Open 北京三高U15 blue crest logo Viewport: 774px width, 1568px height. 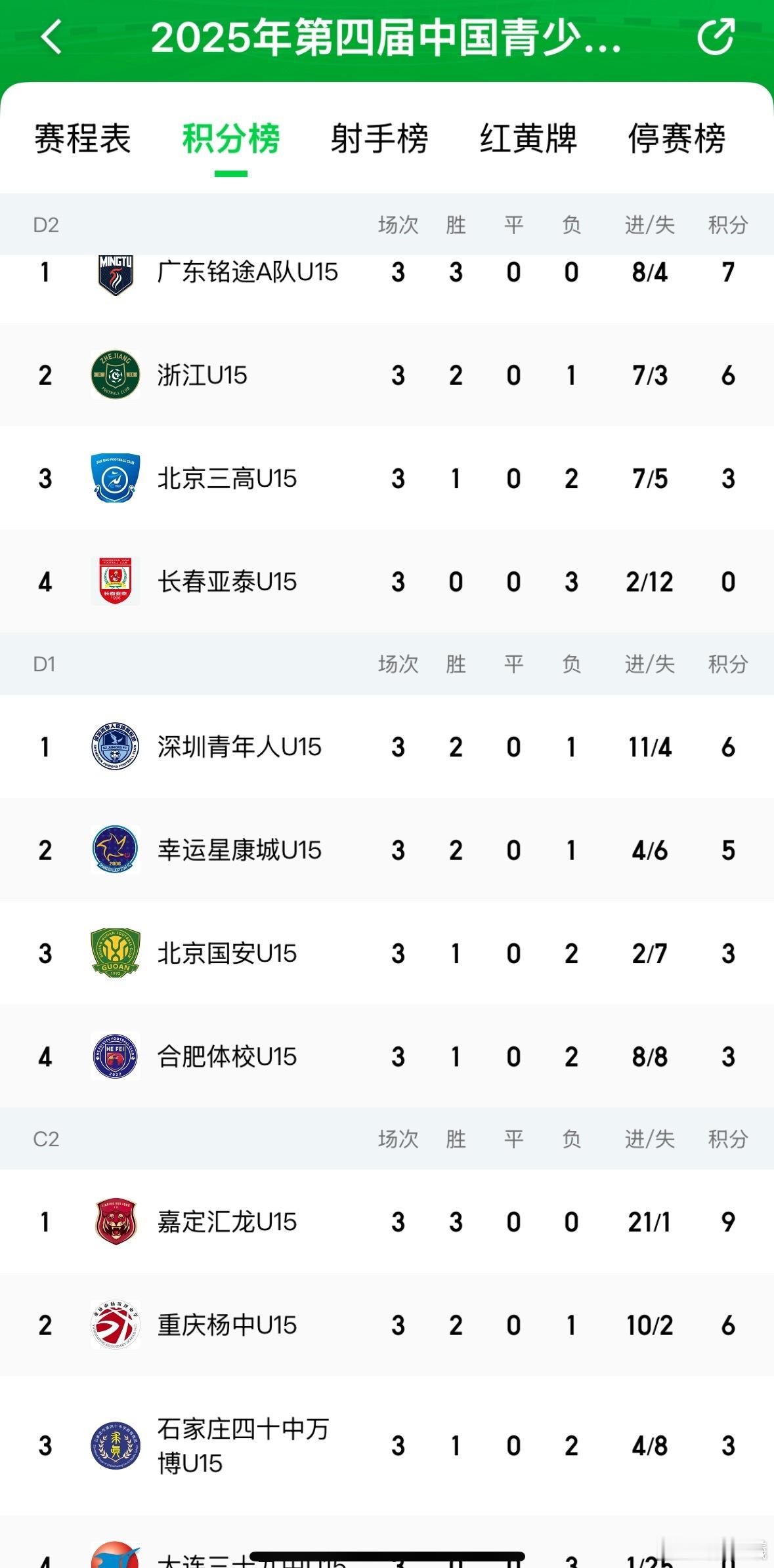(x=116, y=478)
